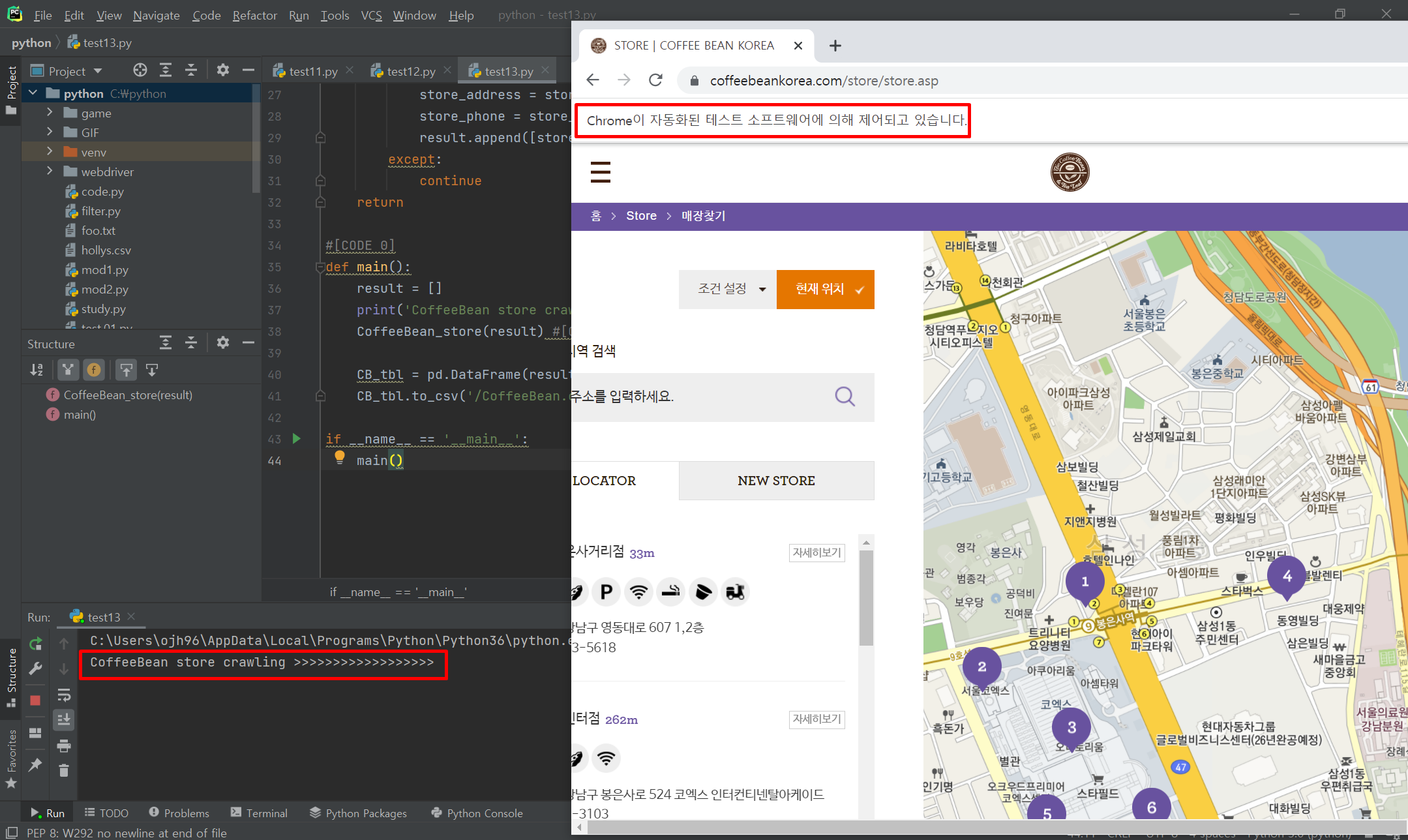Click the store list vertical scrollbar
This screenshot has width=1408, height=840.
pyautogui.click(x=866, y=597)
